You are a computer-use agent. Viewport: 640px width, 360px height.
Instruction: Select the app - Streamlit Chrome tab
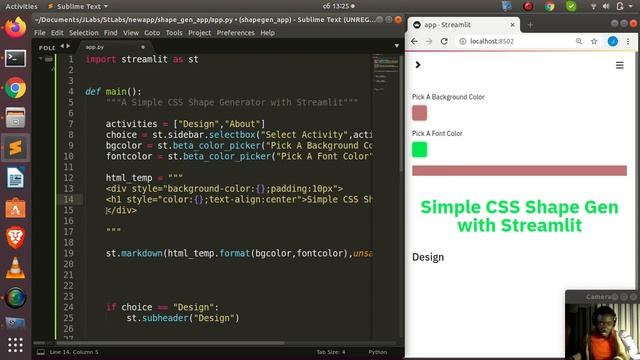pyautogui.click(x=463, y=25)
